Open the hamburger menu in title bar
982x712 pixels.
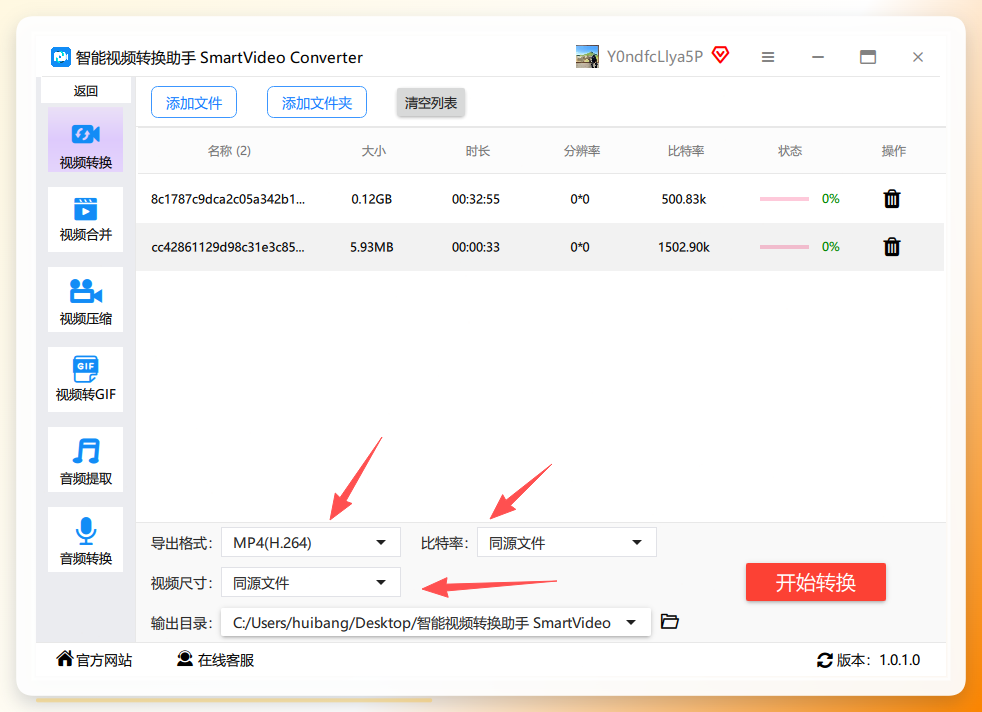click(768, 57)
